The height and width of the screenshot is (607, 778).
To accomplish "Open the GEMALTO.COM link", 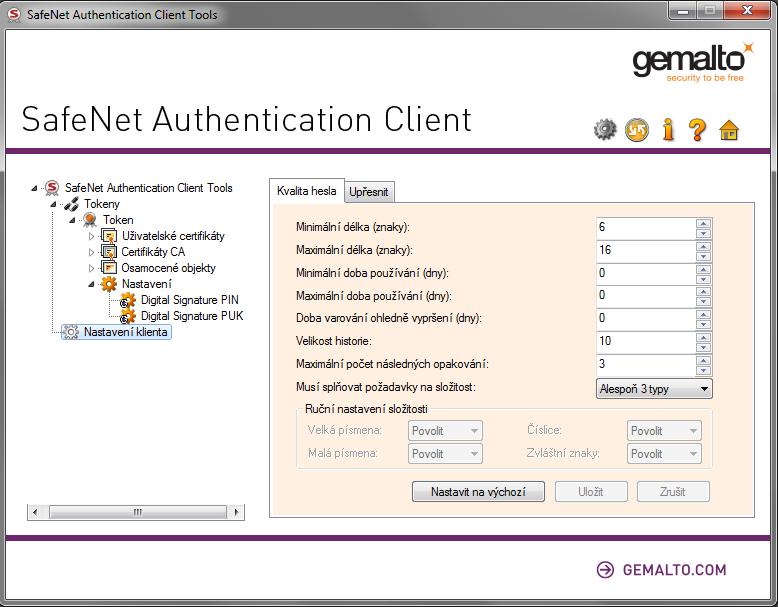I will coord(674,570).
